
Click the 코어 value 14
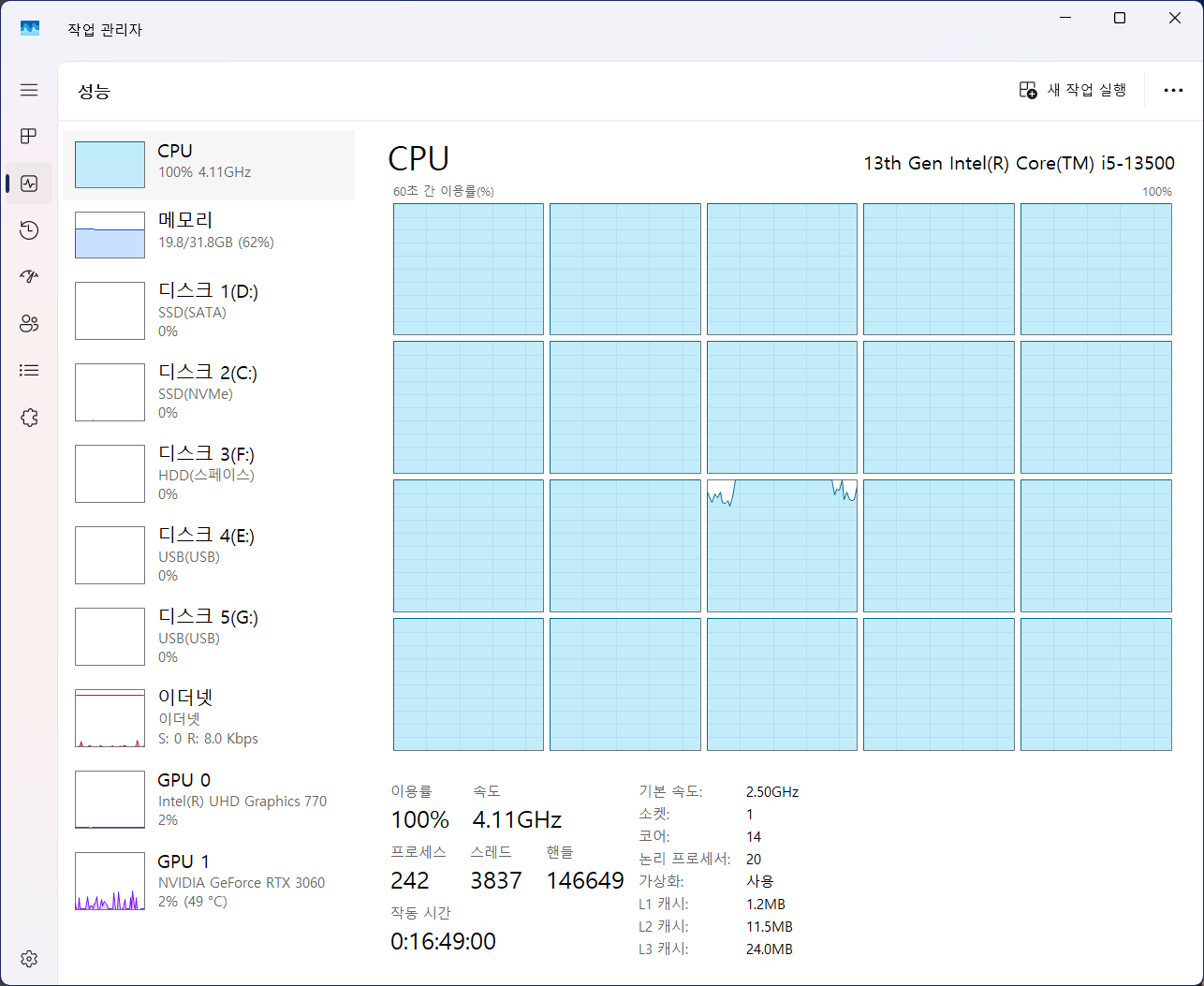754,836
